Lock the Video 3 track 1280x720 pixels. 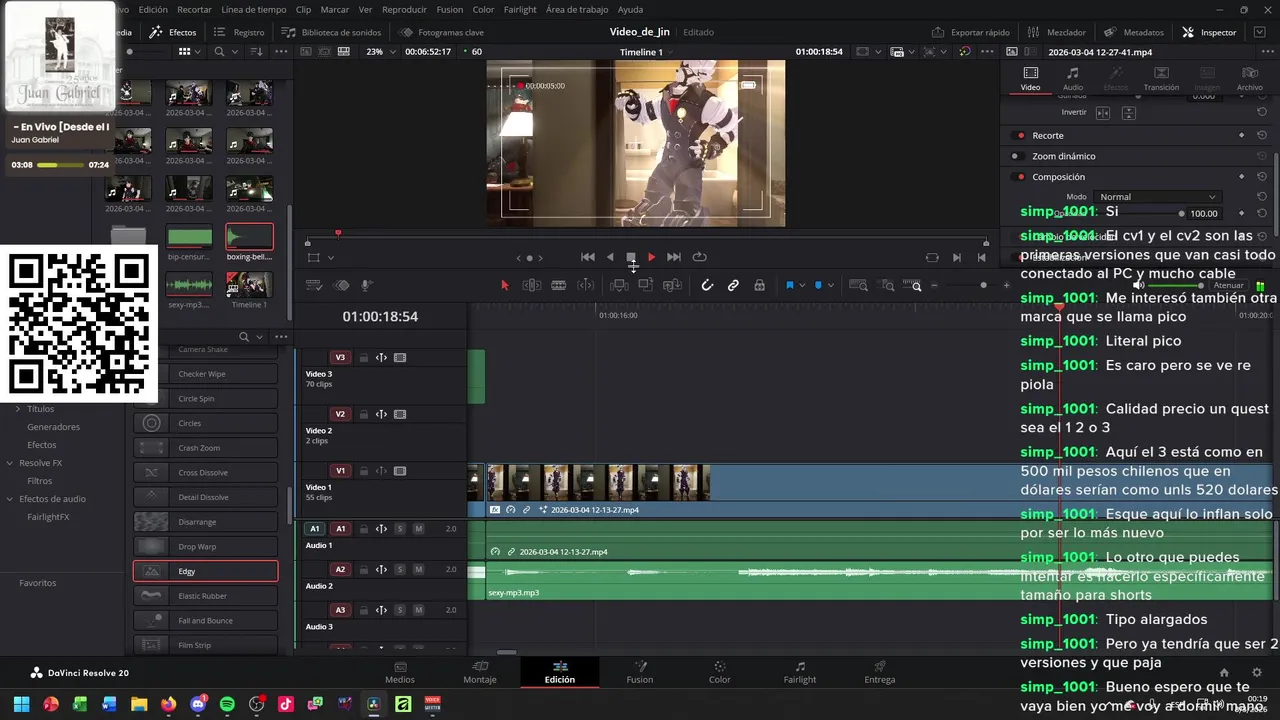[x=363, y=358]
